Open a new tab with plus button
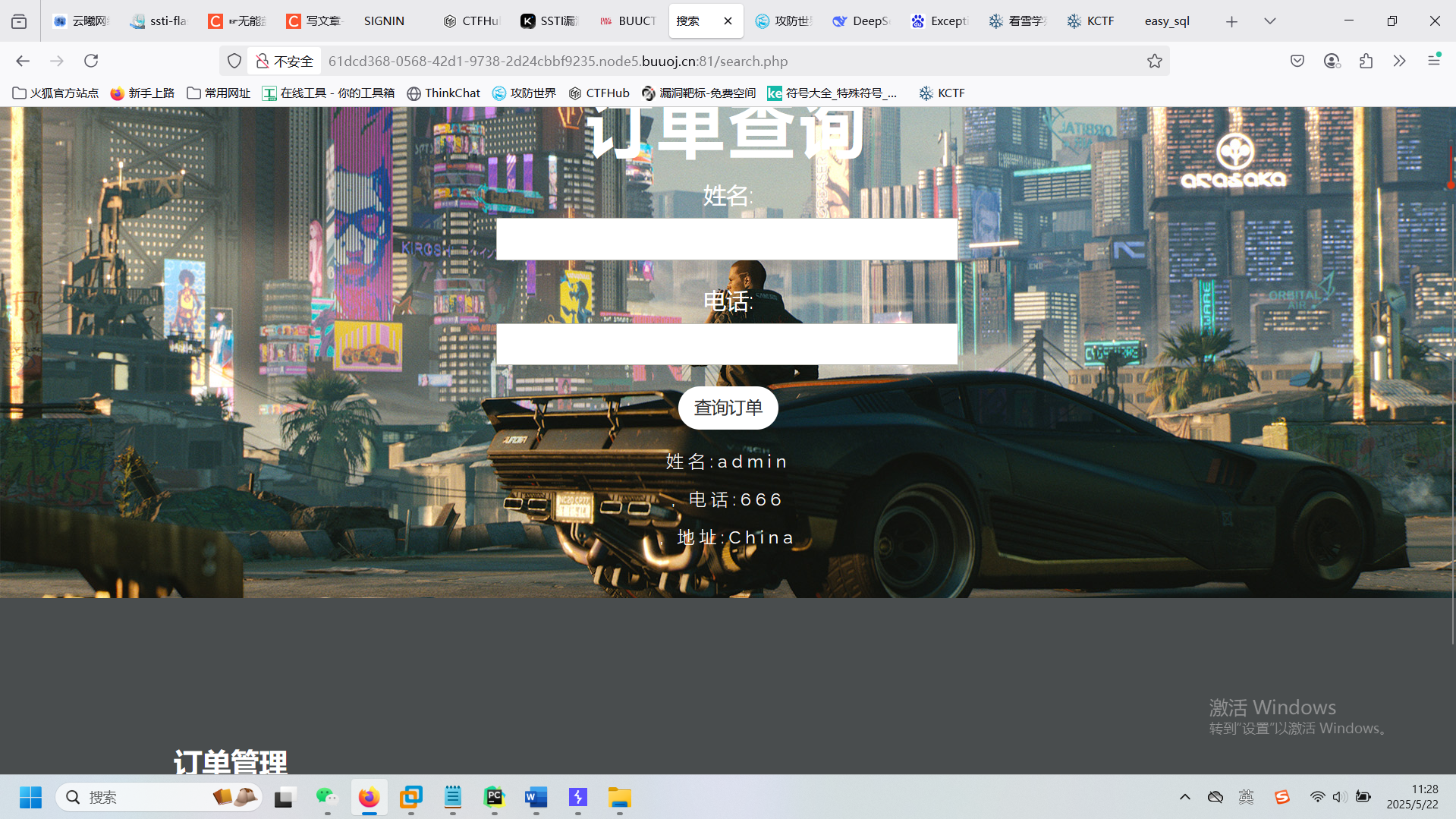1456x819 pixels. (1231, 21)
